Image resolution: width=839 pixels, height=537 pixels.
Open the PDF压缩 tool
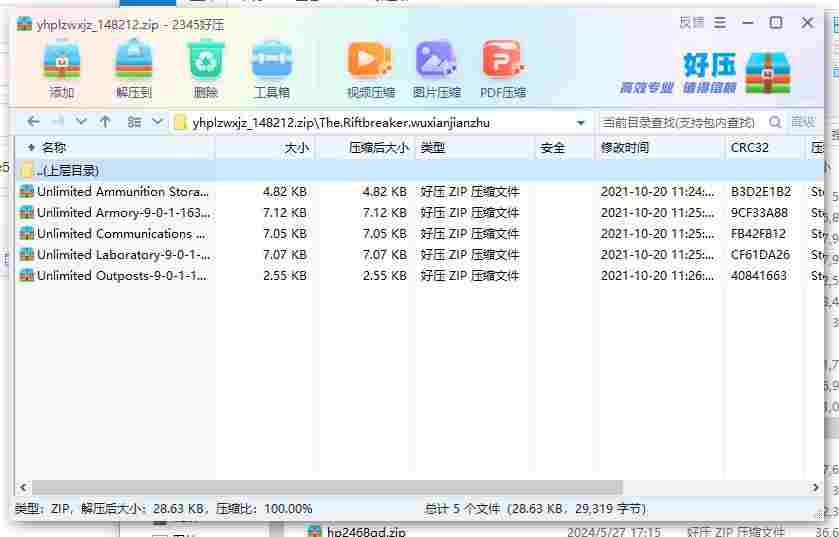click(x=503, y=69)
